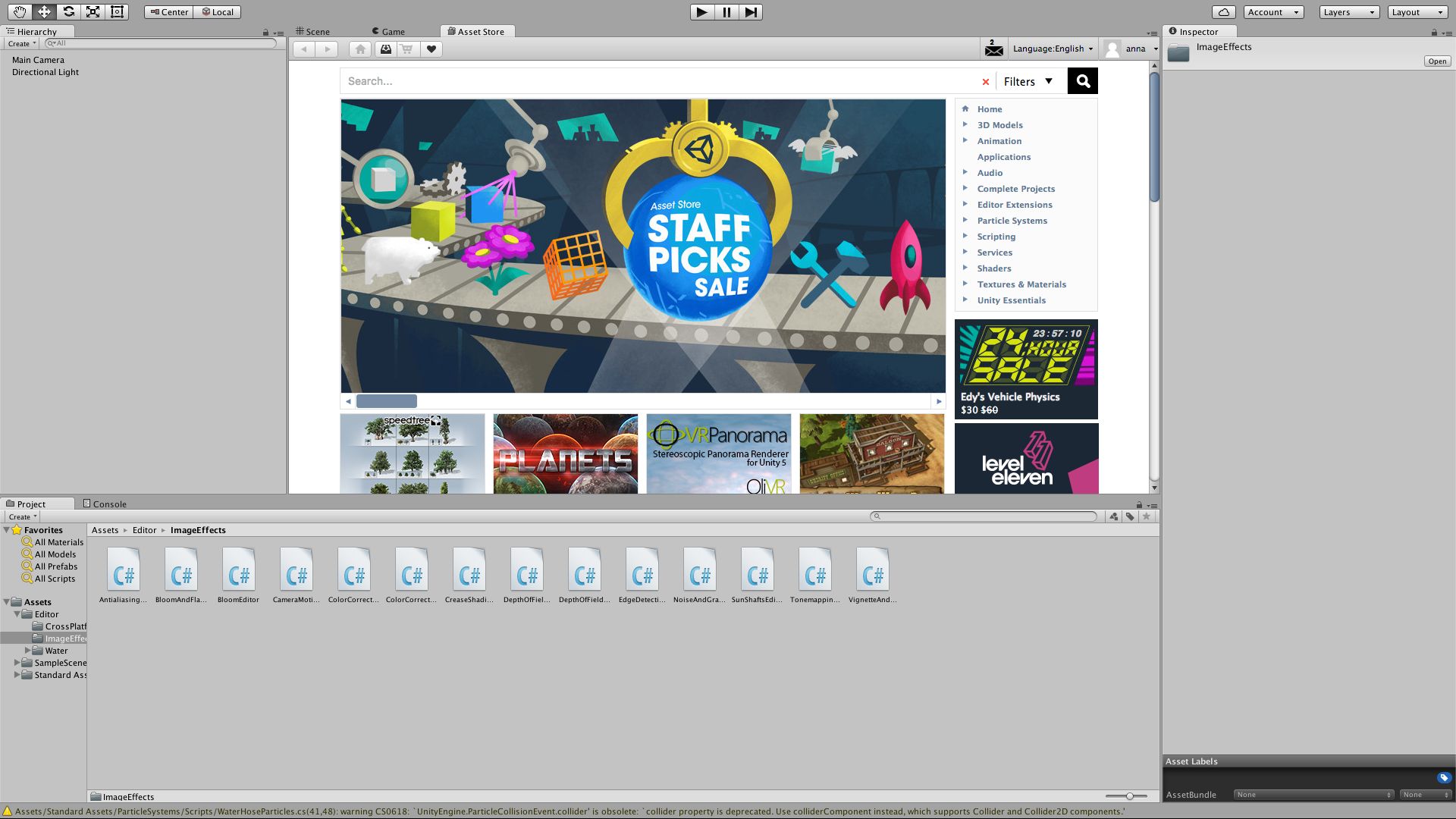Open the 3D Models category link
1456x819 pixels.
tap(999, 125)
